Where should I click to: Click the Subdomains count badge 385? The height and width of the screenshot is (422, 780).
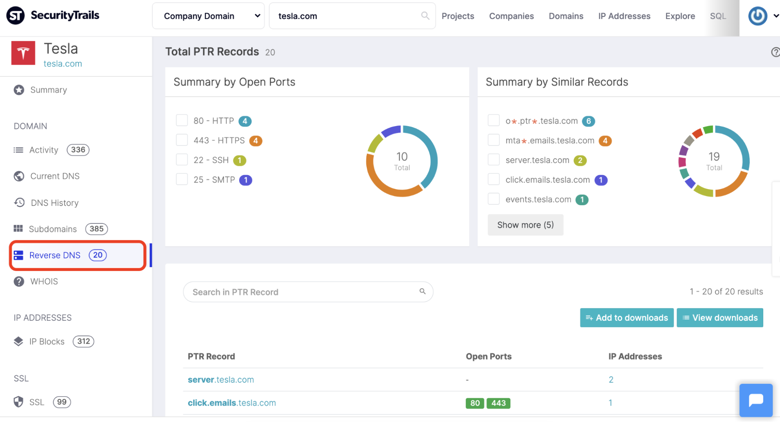coord(97,229)
